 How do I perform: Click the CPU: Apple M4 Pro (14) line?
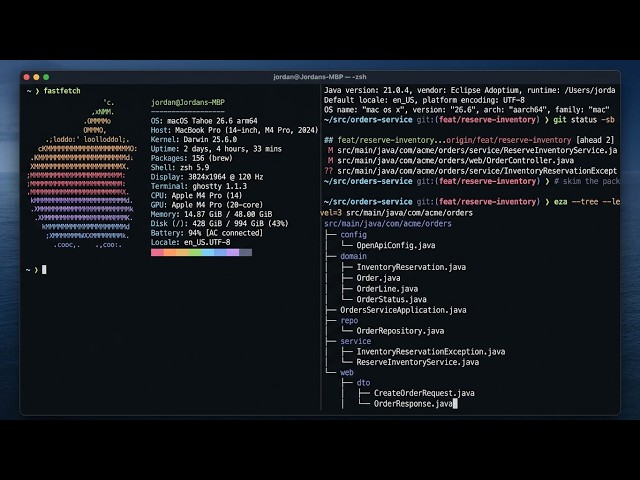click(196, 196)
